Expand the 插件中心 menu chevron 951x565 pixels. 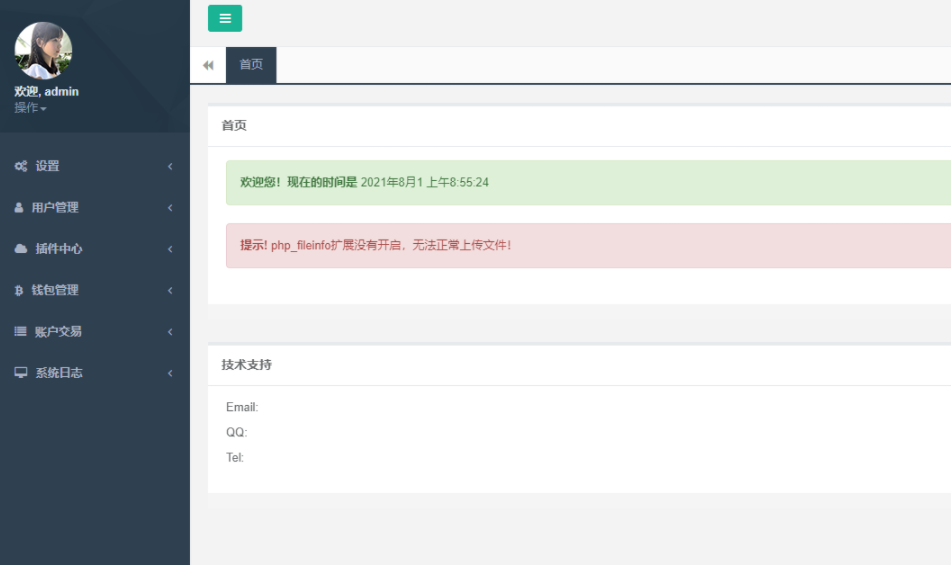170,249
